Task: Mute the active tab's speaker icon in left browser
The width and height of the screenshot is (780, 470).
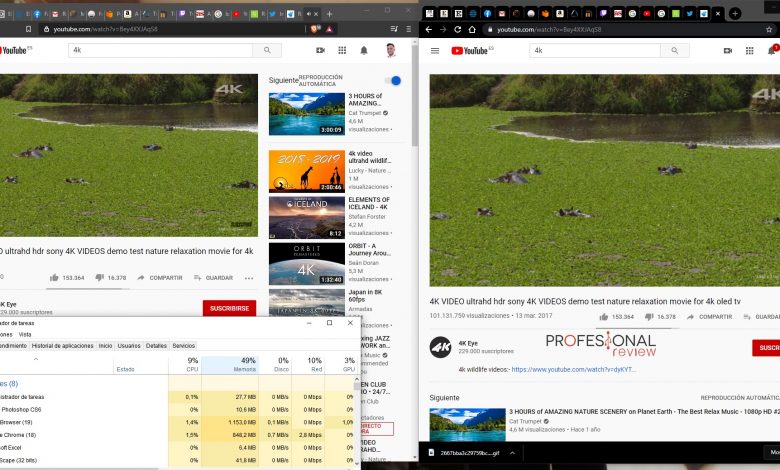Action: [309, 14]
